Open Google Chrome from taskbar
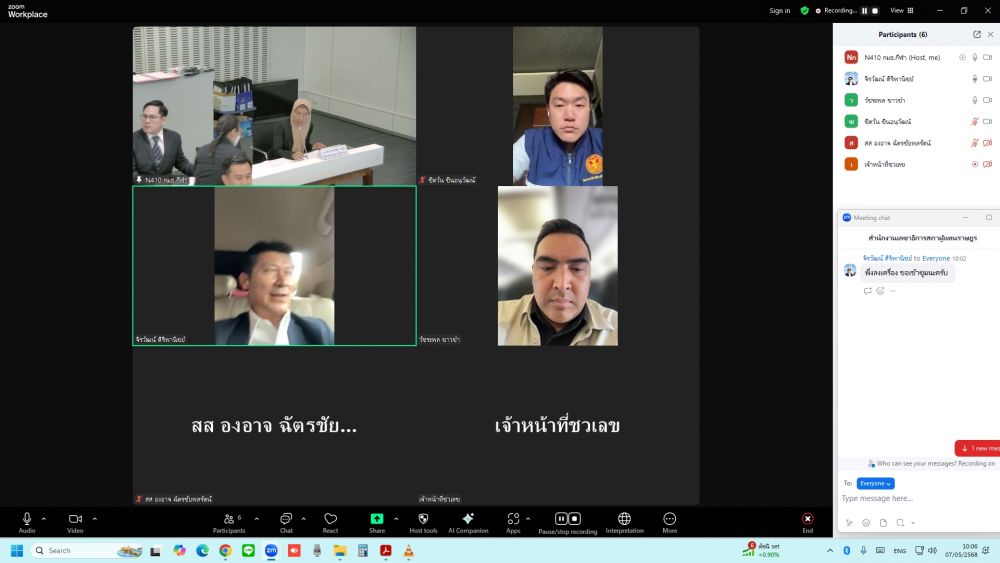1000x563 pixels. point(225,550)
